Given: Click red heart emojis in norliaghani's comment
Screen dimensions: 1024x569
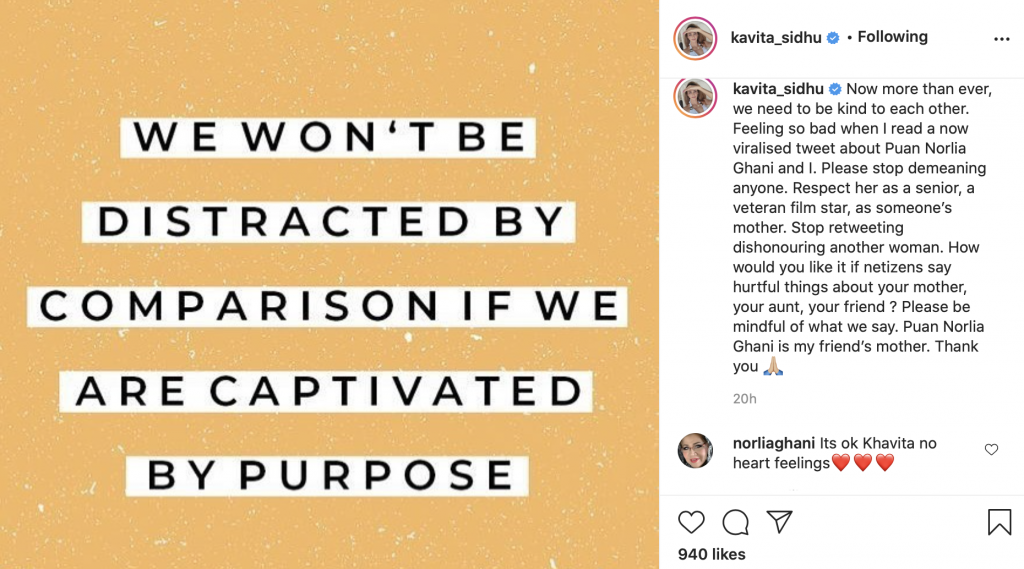Looking at the screenshot, I should tap(862, 463).
